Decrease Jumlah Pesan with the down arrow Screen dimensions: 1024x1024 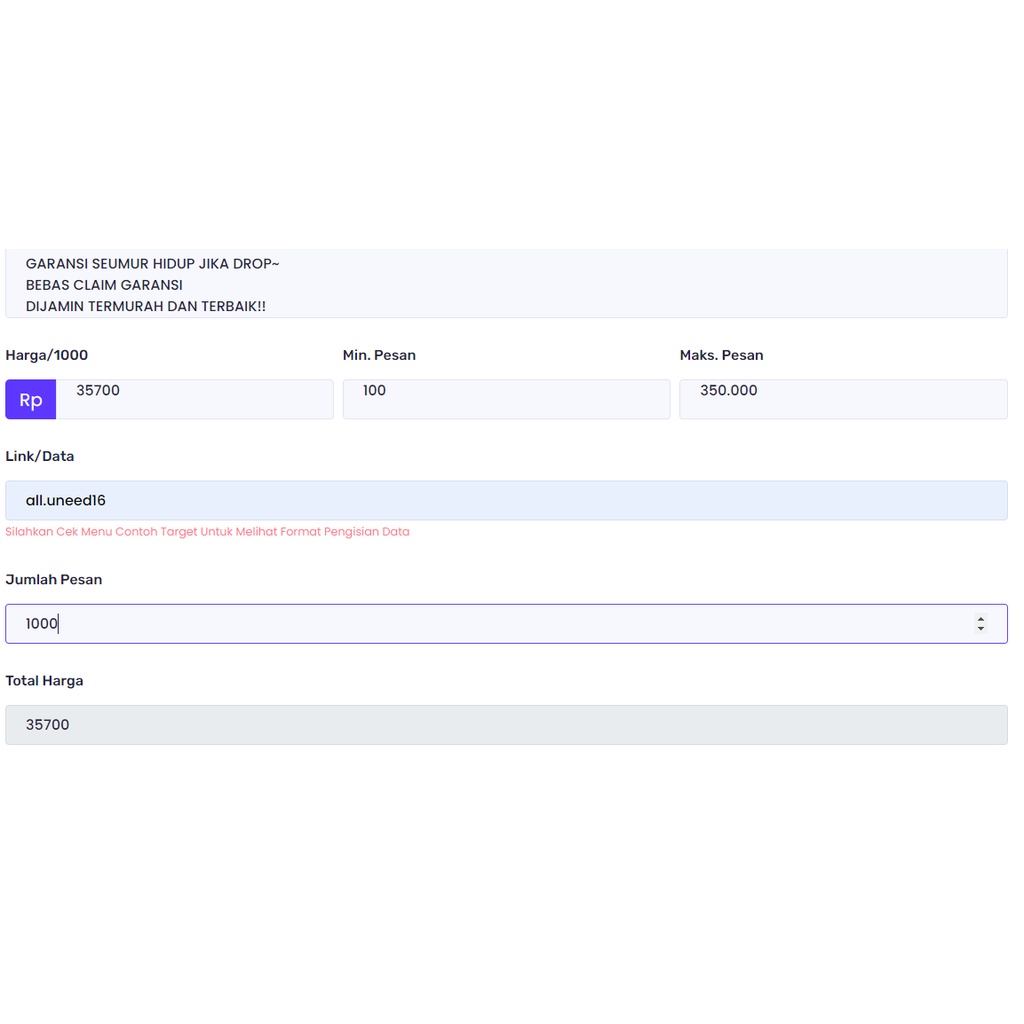[981, 629]
